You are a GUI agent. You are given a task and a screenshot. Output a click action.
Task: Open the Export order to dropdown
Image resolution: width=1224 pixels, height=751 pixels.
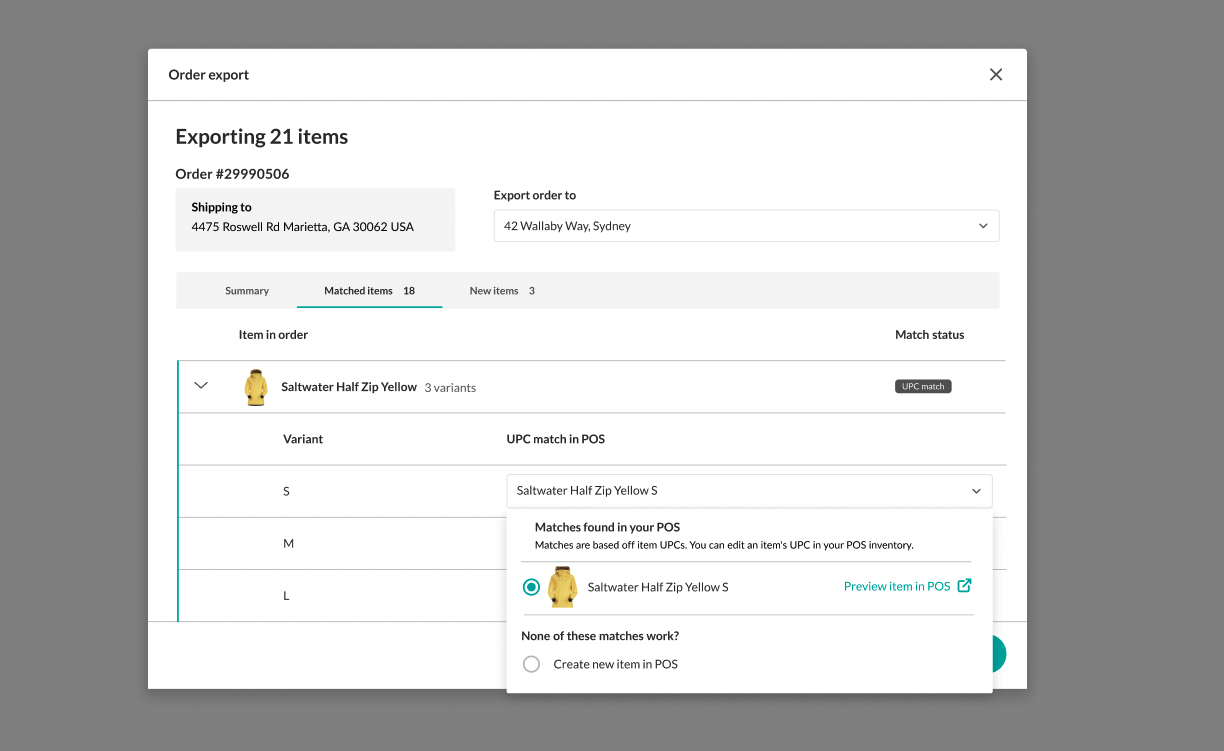746,226
